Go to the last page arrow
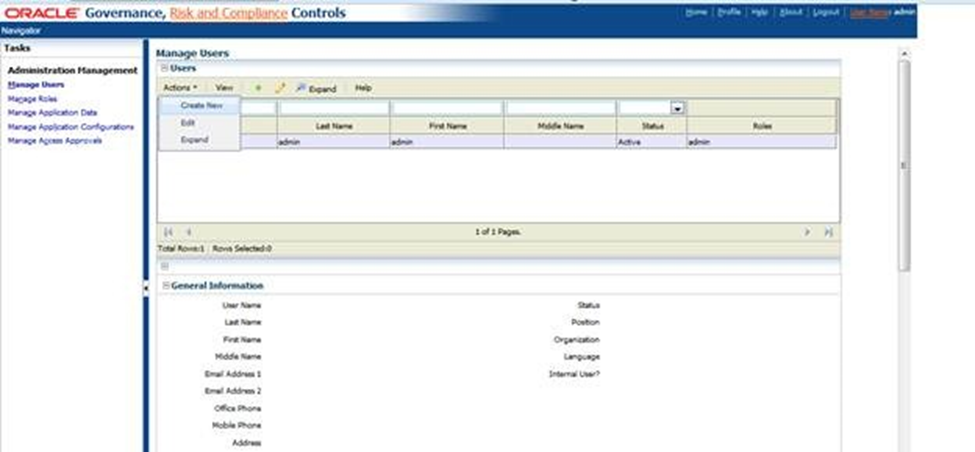This screenshot has height=452, width=975. 828,232
